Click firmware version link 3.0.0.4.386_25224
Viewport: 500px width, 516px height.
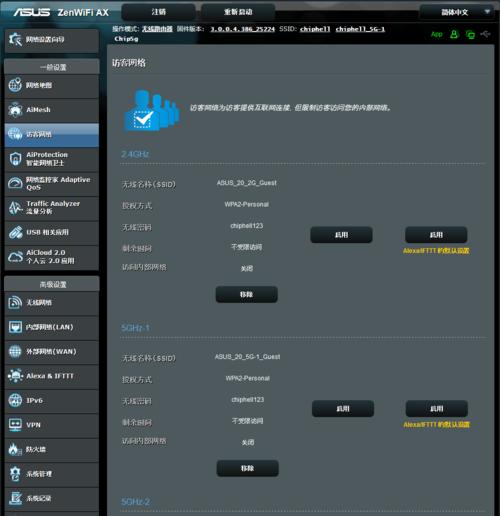pyautogui.click(x=242, y=29)
